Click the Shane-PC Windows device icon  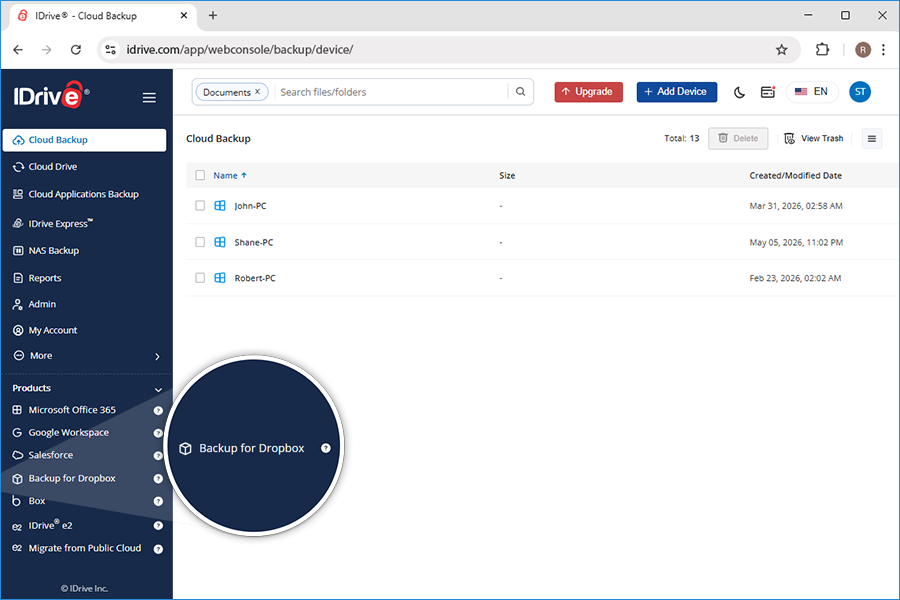220,242
